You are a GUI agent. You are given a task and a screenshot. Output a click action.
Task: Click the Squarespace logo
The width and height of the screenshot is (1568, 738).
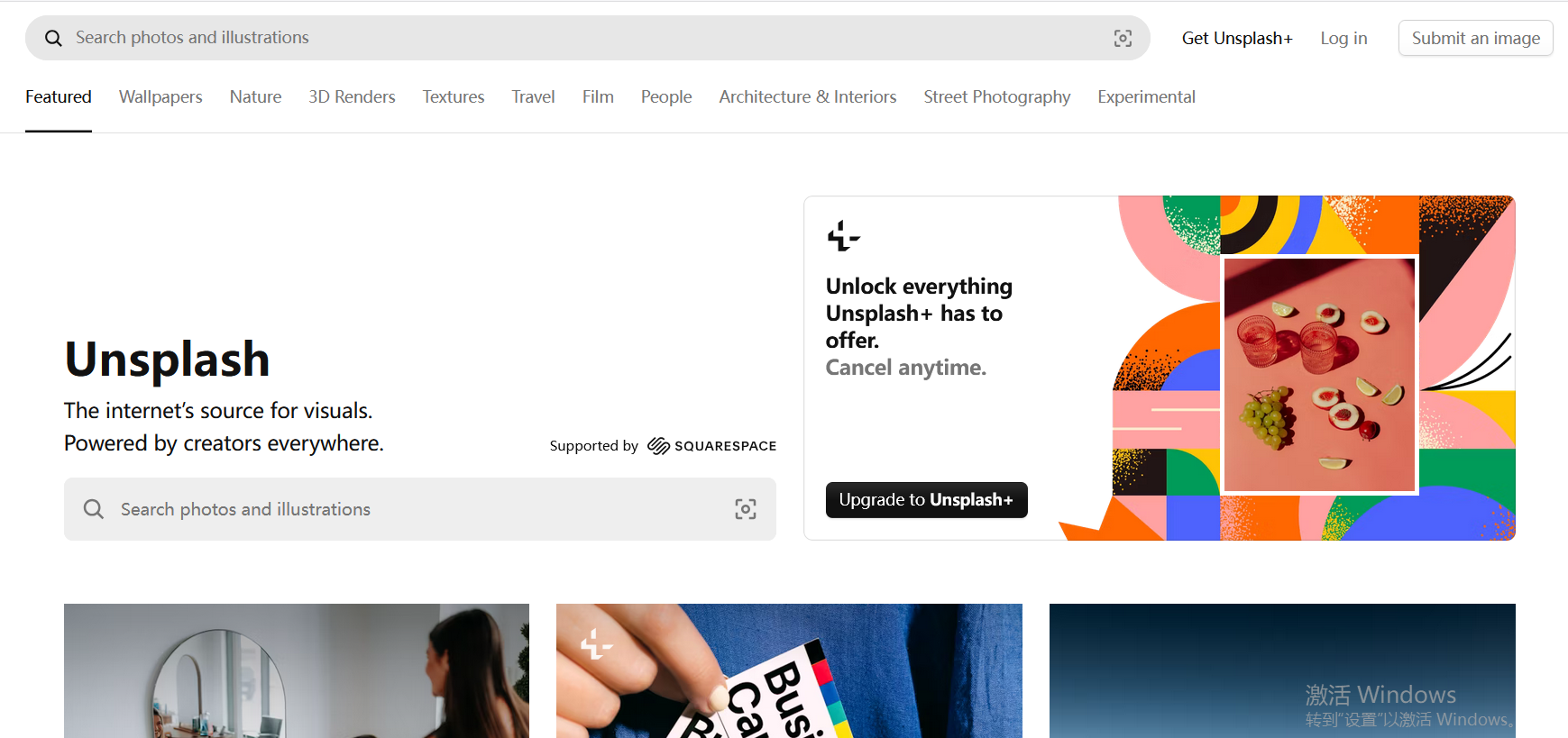(711, 446)
